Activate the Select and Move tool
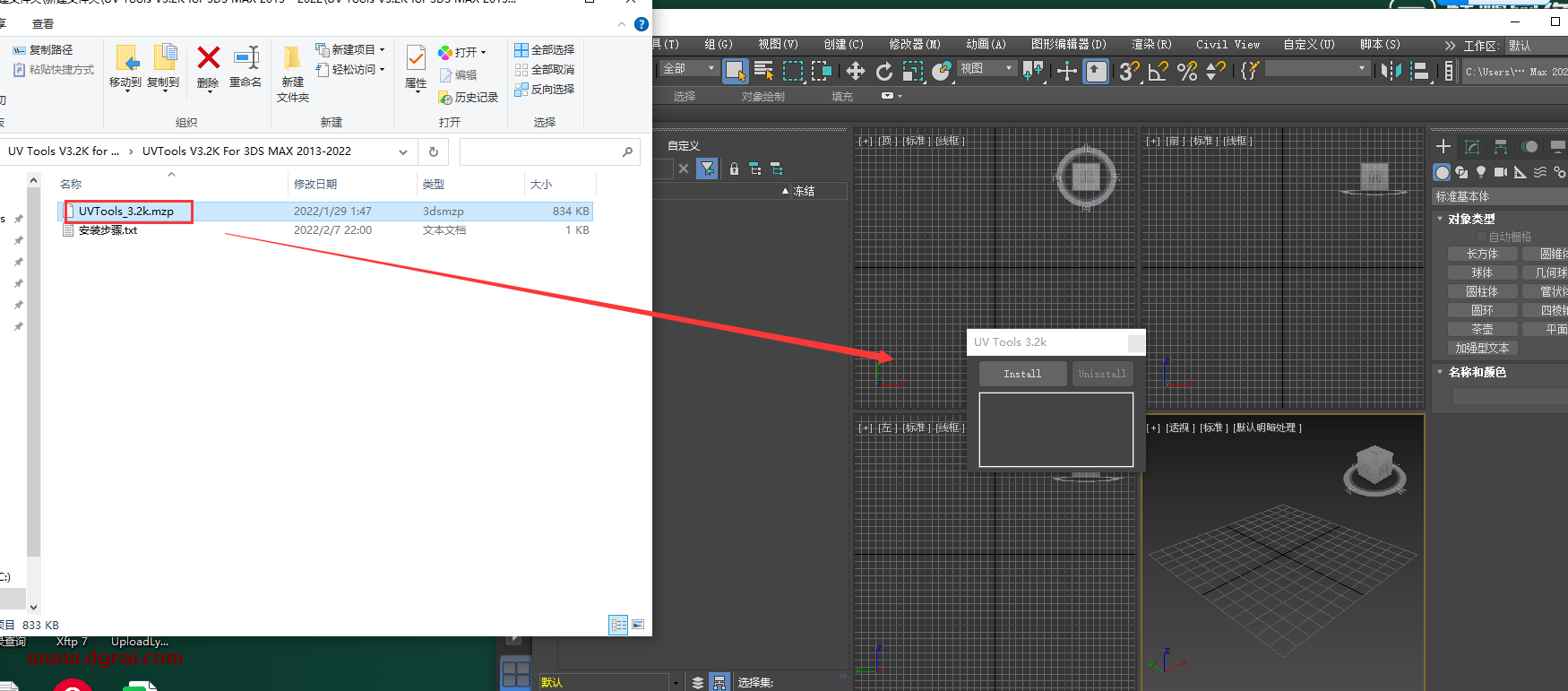This screenshot has width=1568, height=691. coord(855,71)
